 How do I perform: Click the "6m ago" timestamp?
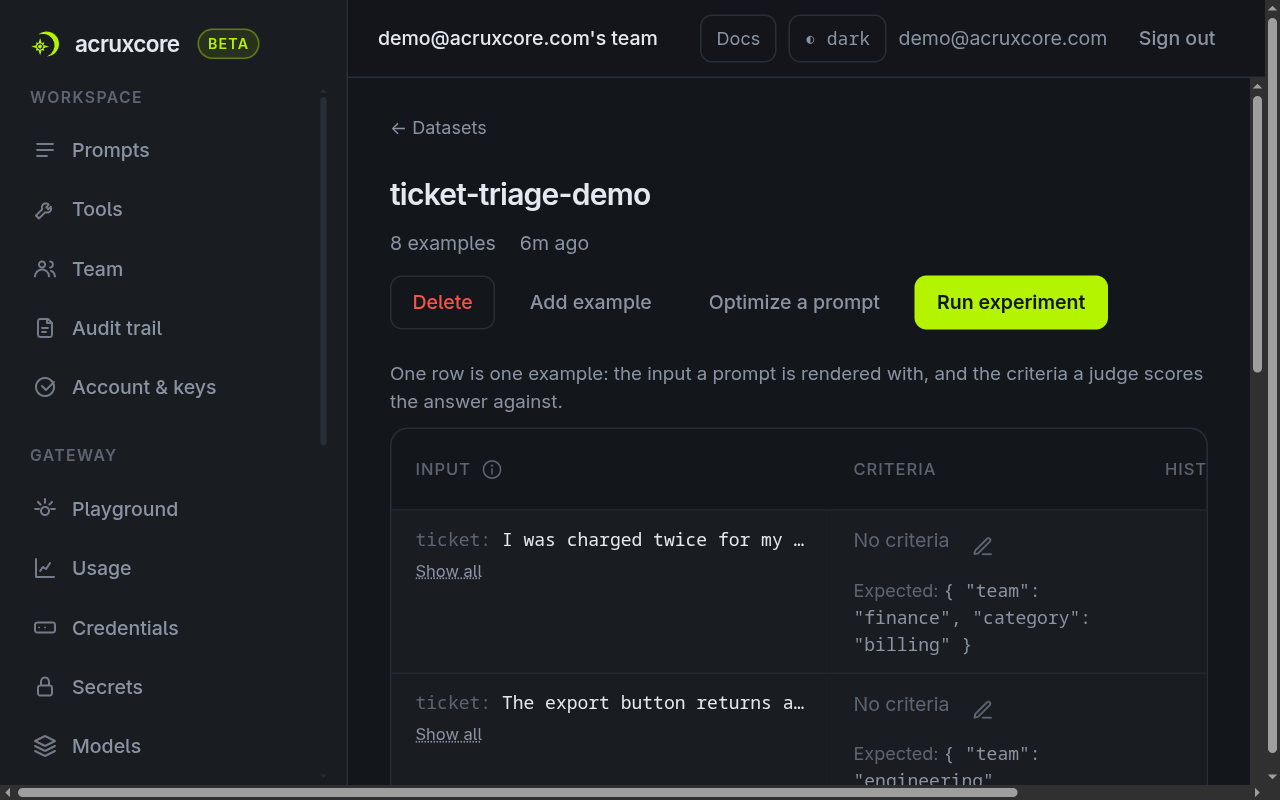point(554,243)
